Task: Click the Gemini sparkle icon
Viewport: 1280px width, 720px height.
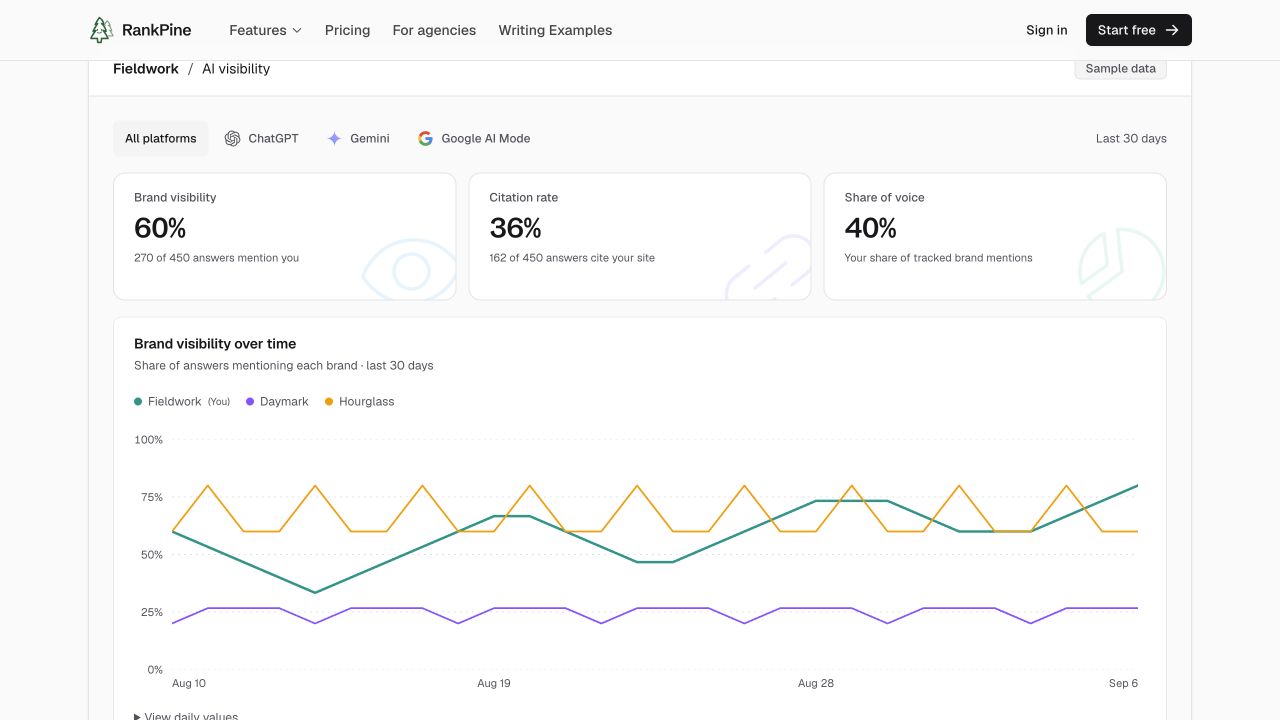Action: point(334,139)
